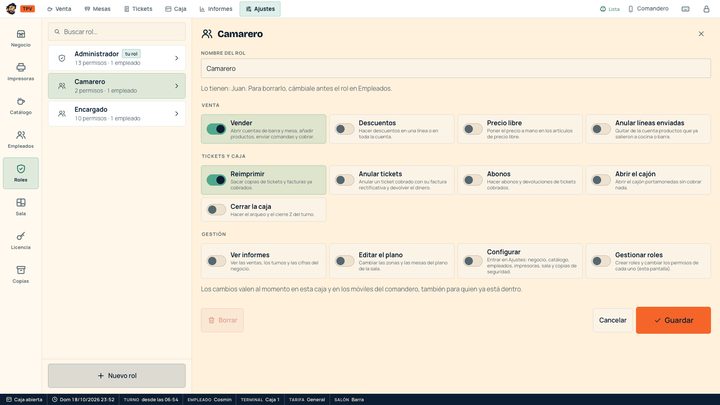
Task: Switch to the Venta tab
Action: pos(59,9)
